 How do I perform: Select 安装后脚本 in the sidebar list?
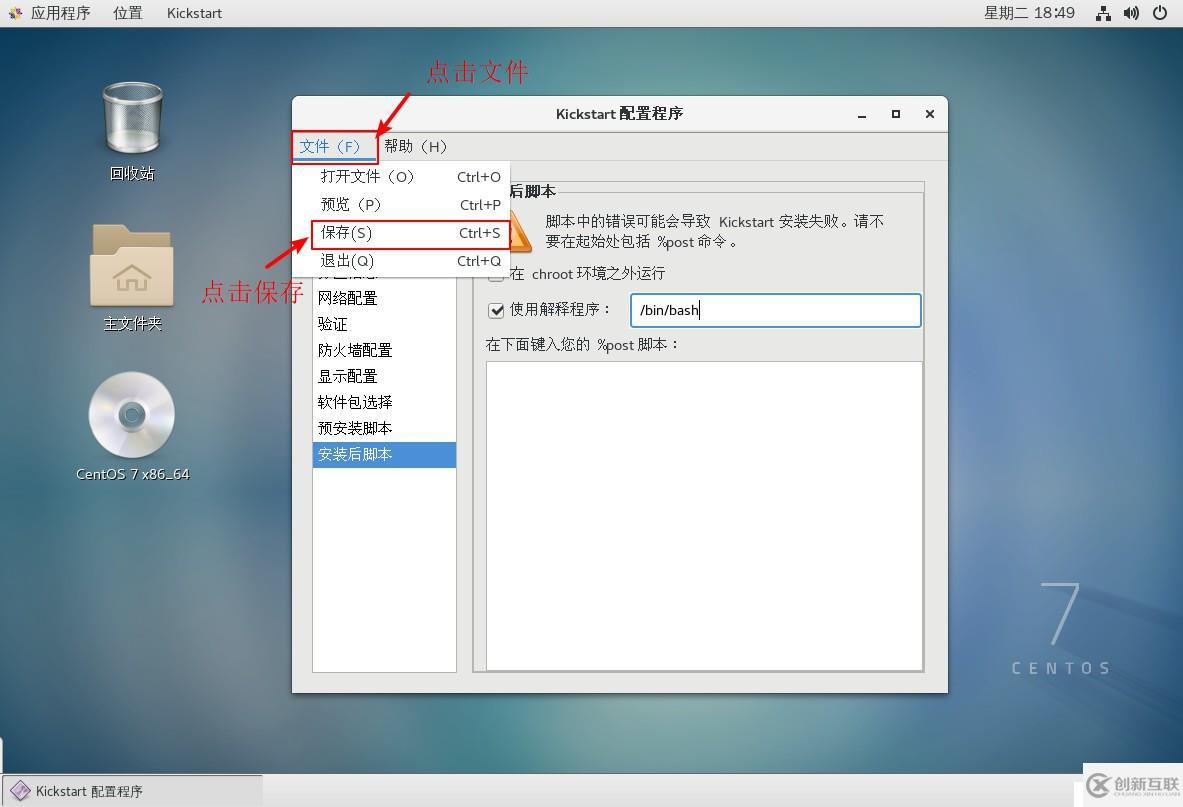(x=384, y=455)
